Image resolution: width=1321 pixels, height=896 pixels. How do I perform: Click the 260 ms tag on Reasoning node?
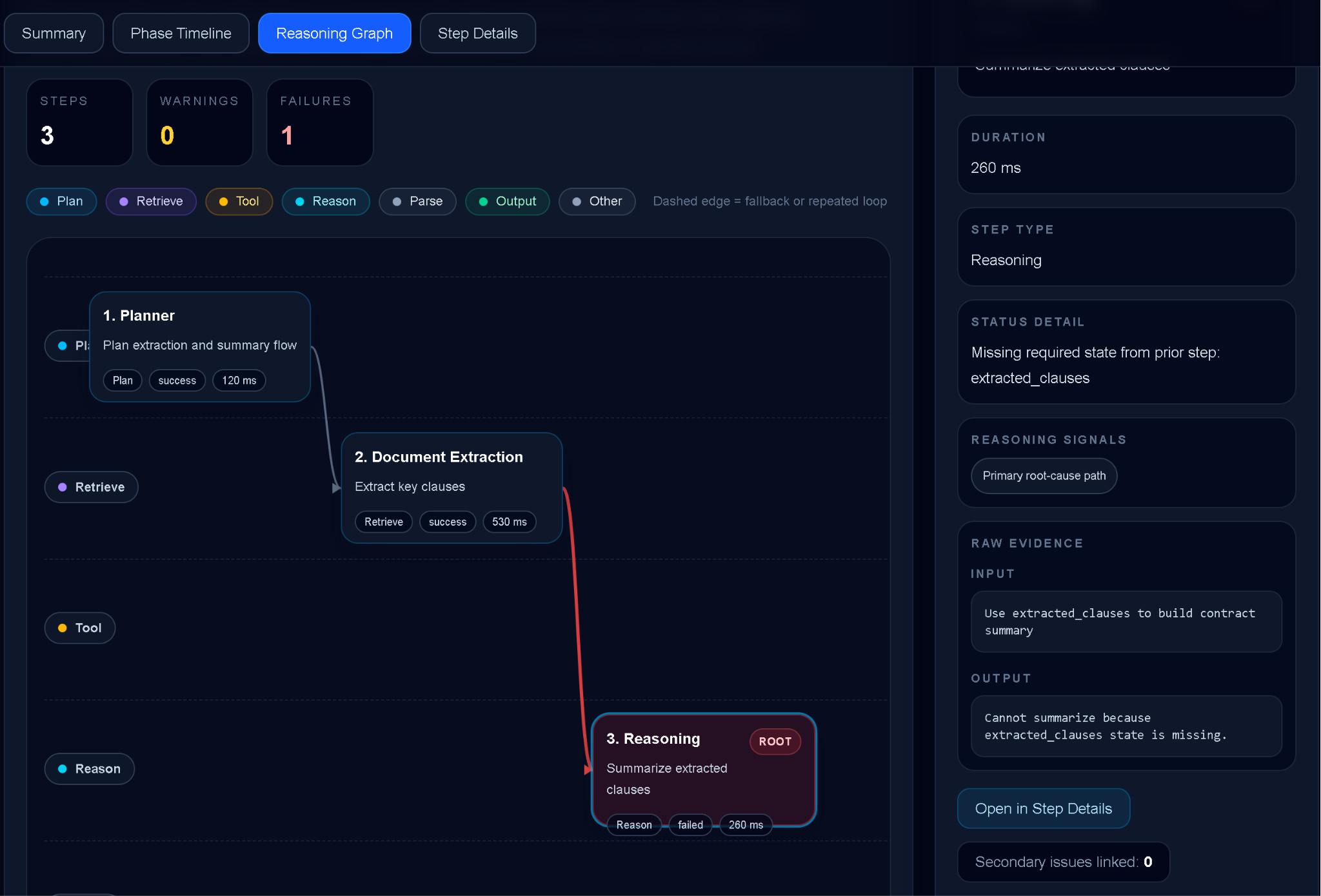click(746, 825)
